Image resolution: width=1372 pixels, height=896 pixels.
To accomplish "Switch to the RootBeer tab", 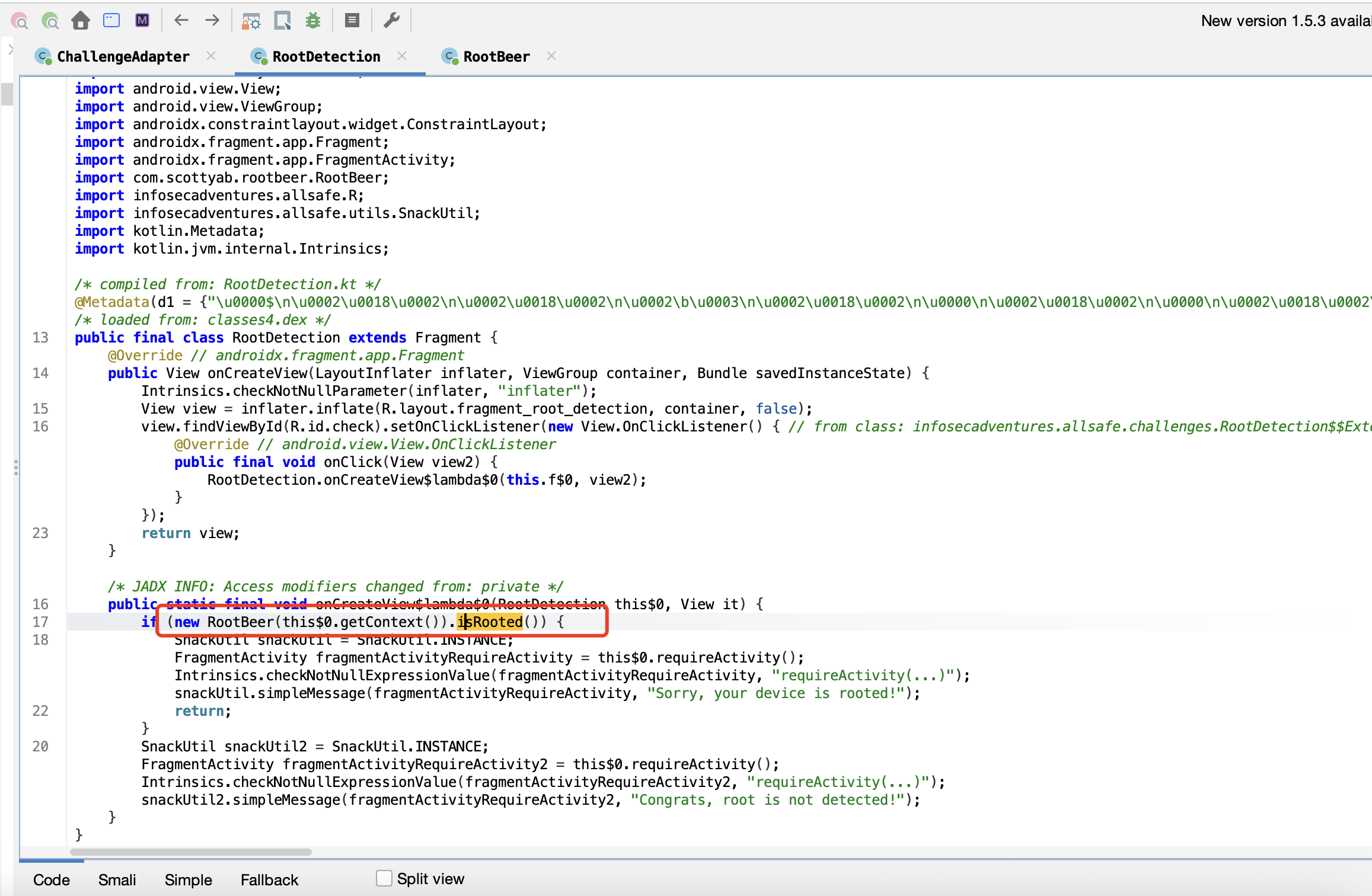I will pos(496,56).
